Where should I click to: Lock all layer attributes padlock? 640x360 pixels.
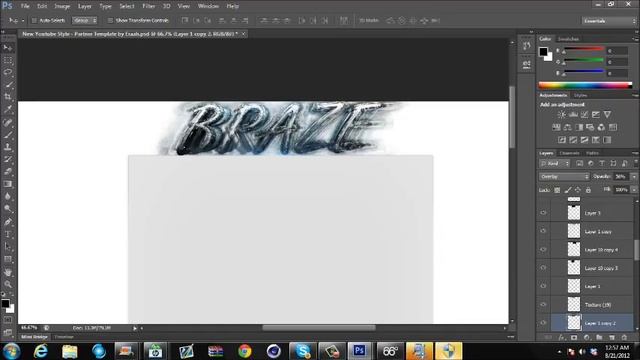[588, 190]
